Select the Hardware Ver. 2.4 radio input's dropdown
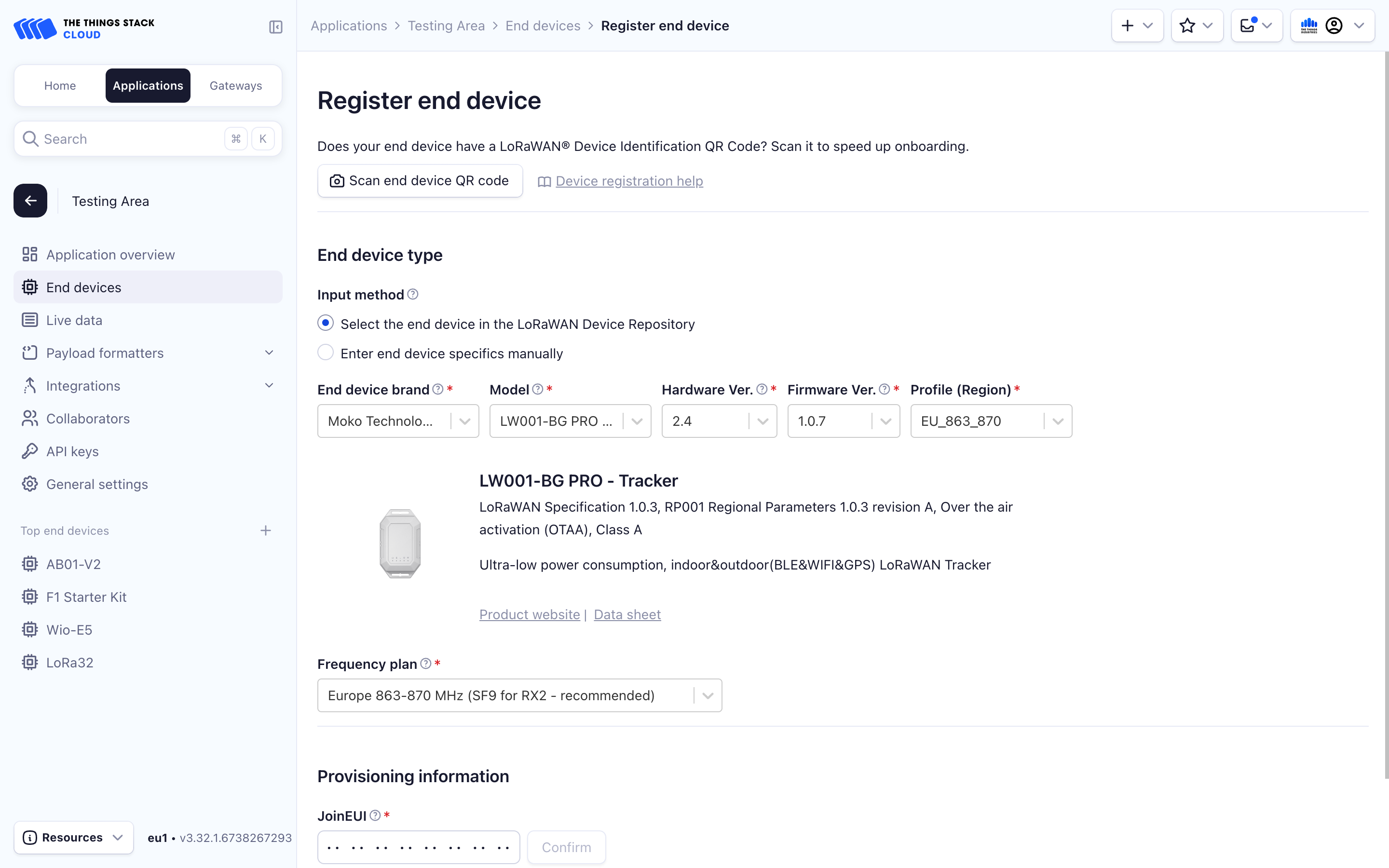1389x868 pixels. [762, 421]
